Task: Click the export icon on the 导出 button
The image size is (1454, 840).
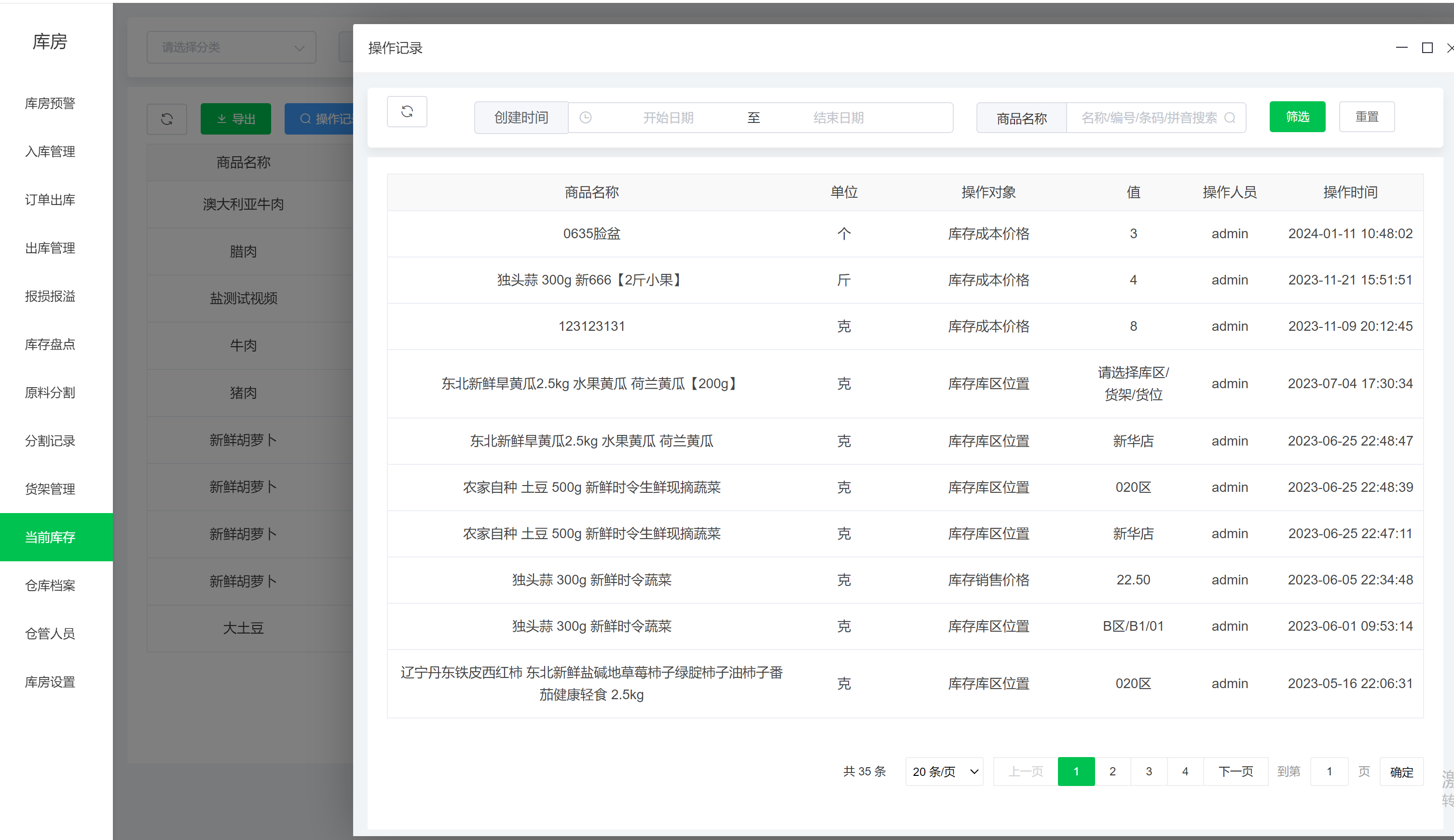Action: 221,118
